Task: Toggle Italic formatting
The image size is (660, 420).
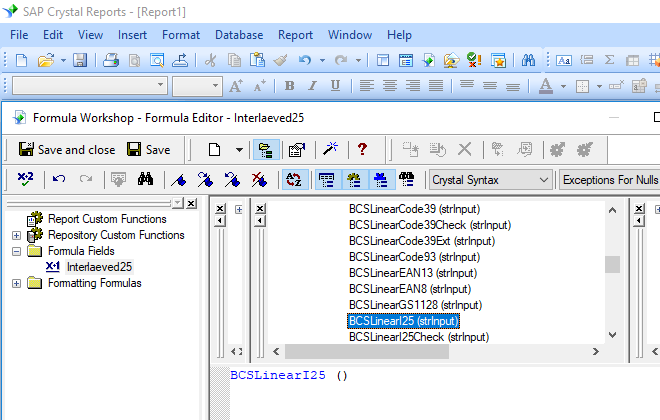Action: (x=312, y=86)
